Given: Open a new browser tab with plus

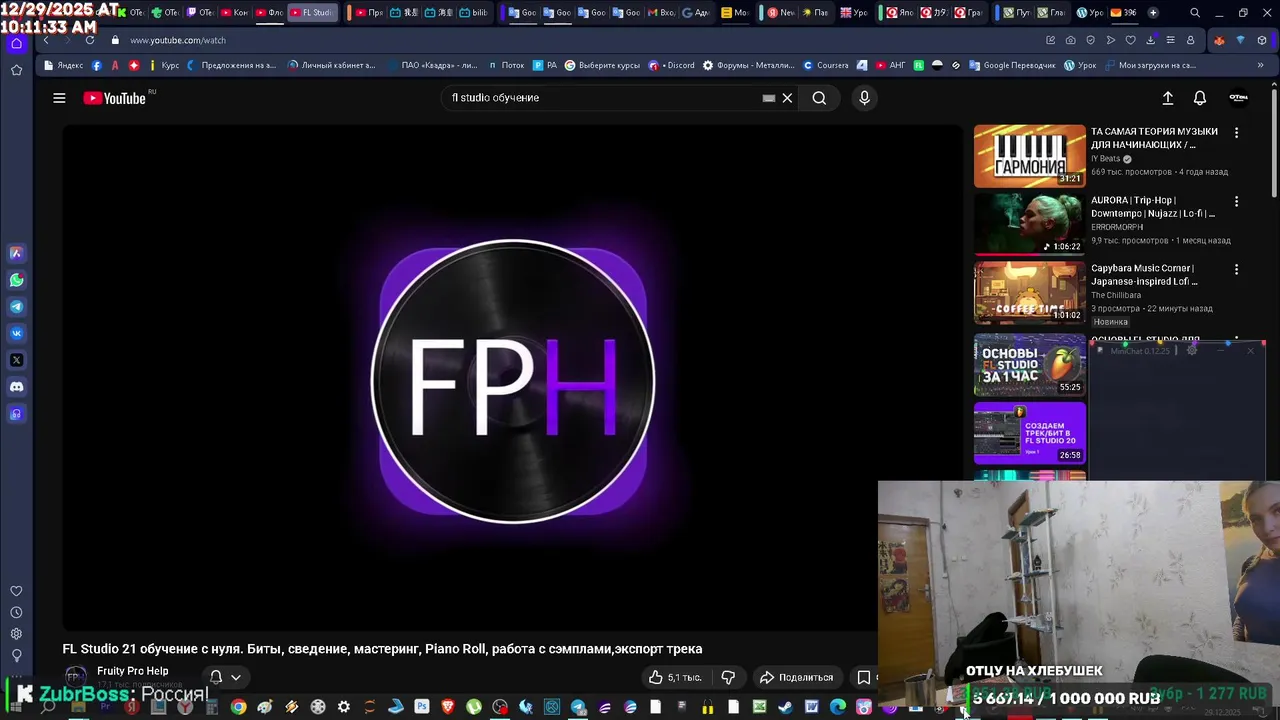Looking at the screenshot, I should pyautogui.click(x=1153, y=13).
